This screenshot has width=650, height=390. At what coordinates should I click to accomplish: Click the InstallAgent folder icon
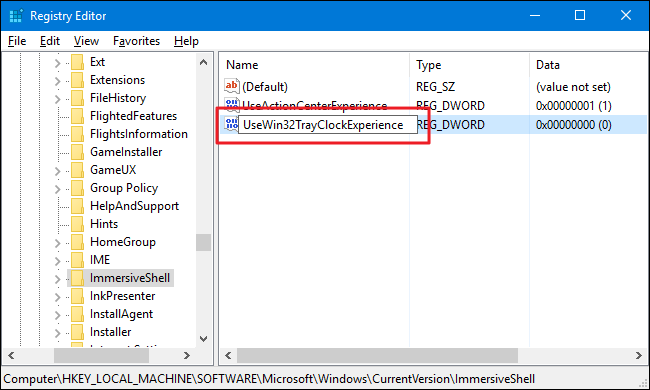click(78, 314)
